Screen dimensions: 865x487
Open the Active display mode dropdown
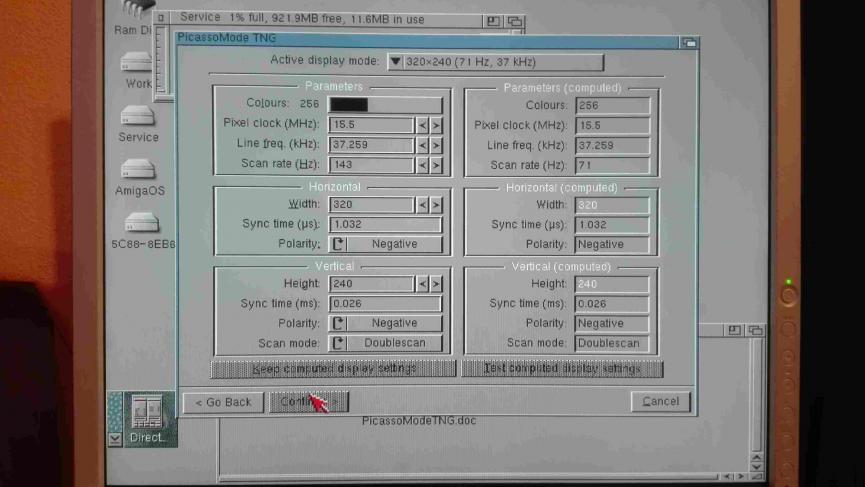[x=495, y=62]
